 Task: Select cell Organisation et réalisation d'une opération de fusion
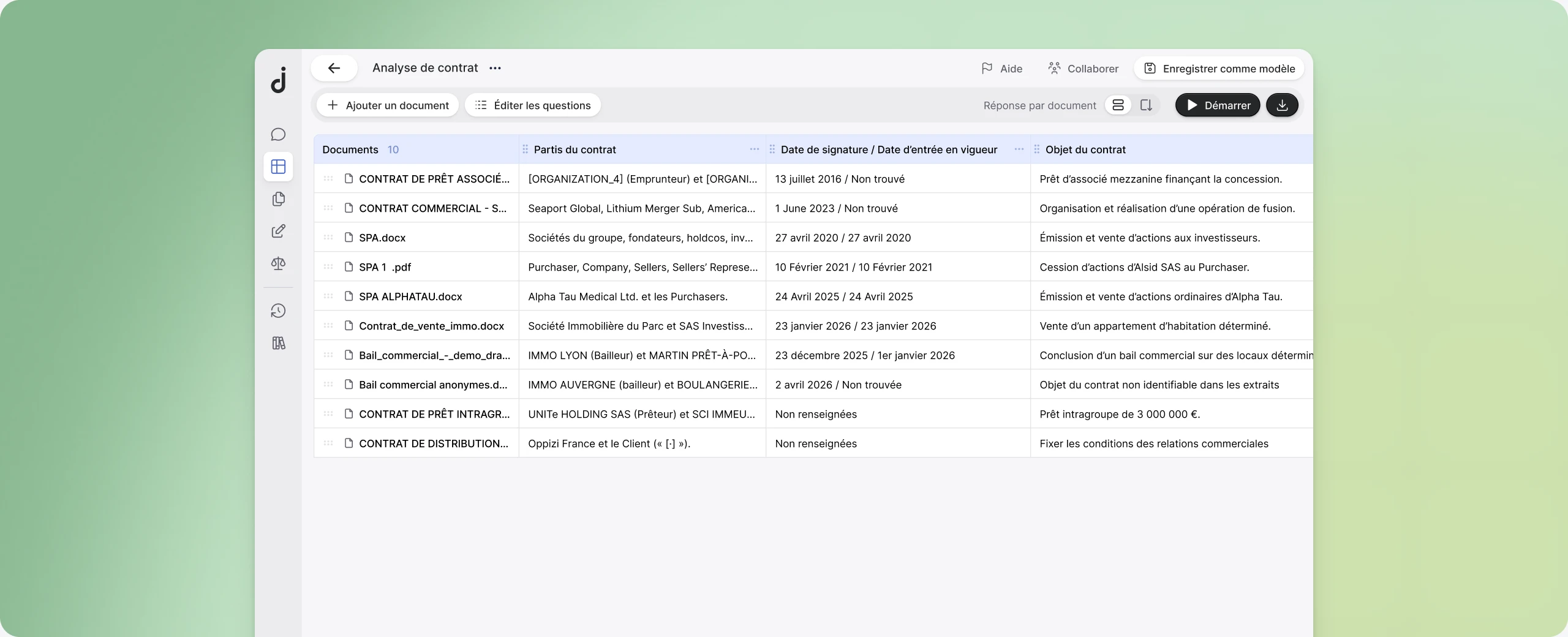1172,208
